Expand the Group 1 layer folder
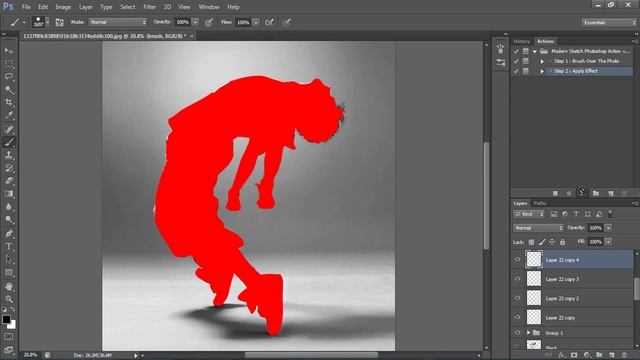Image resolution: width=640 pixels, height=360 pixels. (528, 333)
